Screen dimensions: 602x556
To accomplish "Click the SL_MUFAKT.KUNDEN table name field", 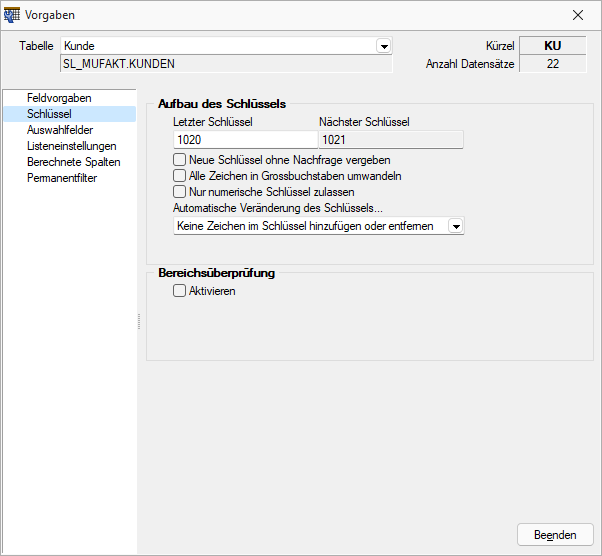I will pos(226,64).
